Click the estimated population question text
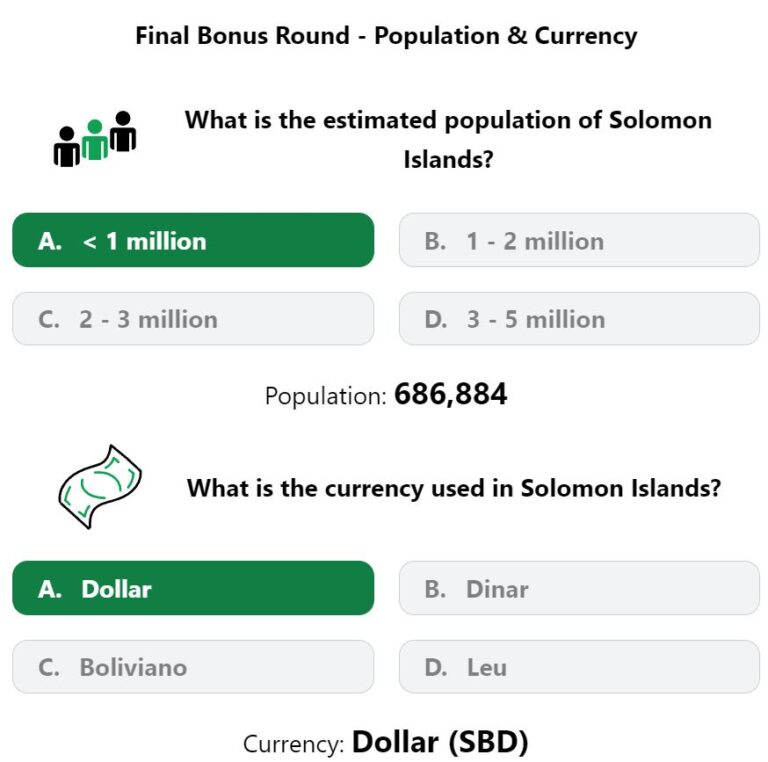 448,140
